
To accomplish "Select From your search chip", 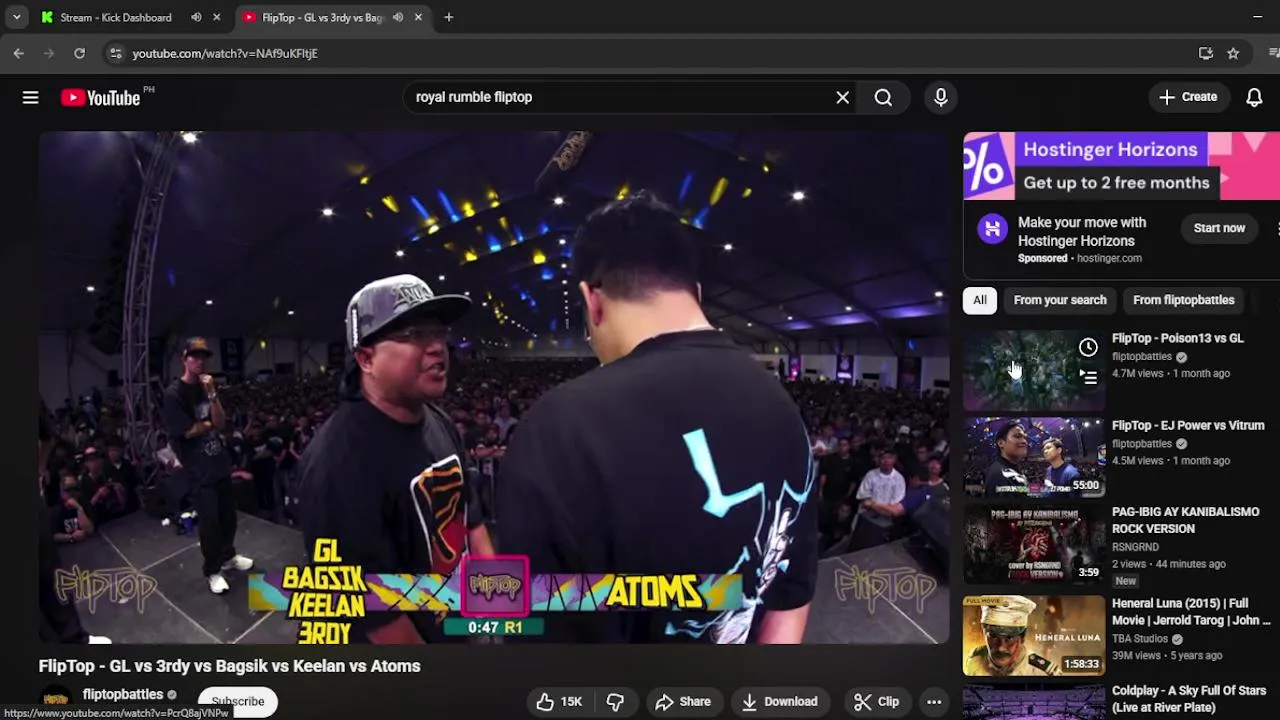I will [x=1060, y=300].
